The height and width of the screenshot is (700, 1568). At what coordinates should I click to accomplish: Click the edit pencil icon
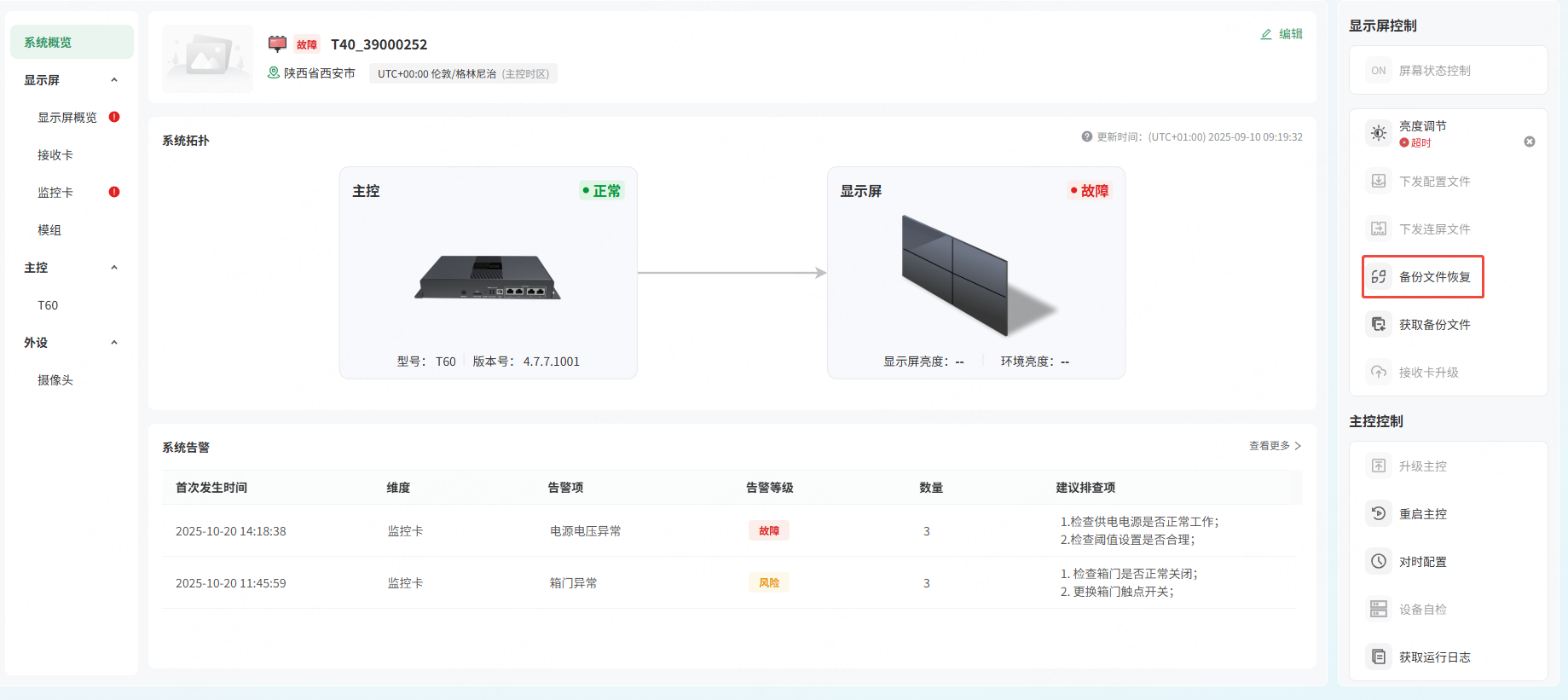pyautogui.click(x=1266, y=34)
